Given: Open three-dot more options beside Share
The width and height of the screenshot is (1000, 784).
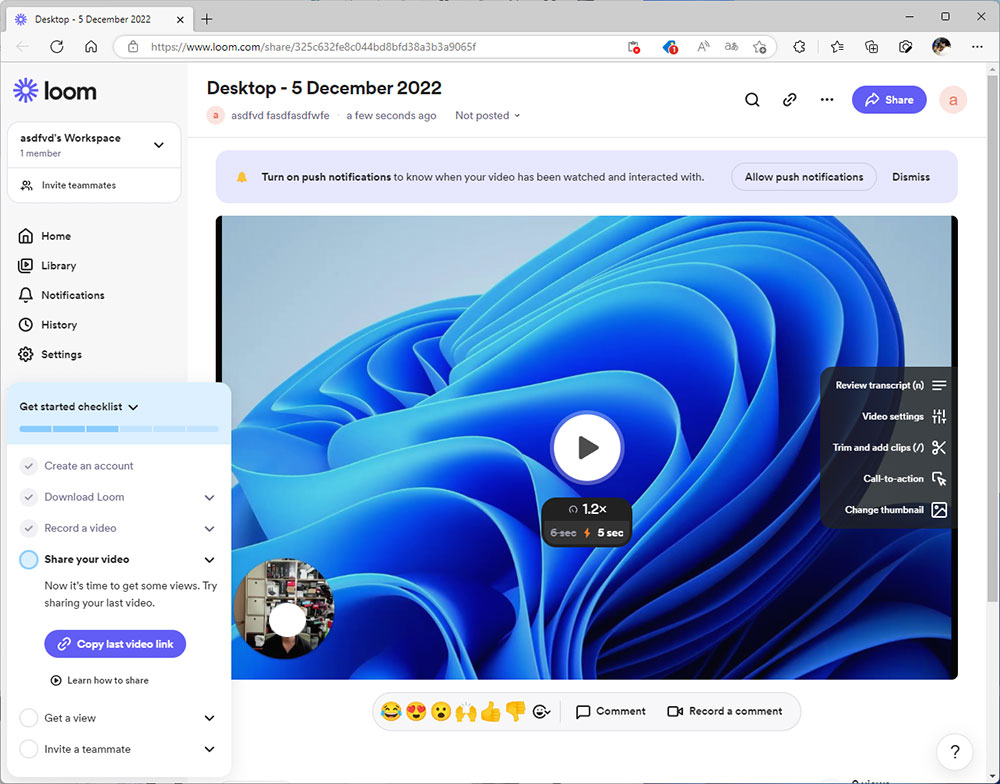Looking at the screenshot, I should 827,100.
